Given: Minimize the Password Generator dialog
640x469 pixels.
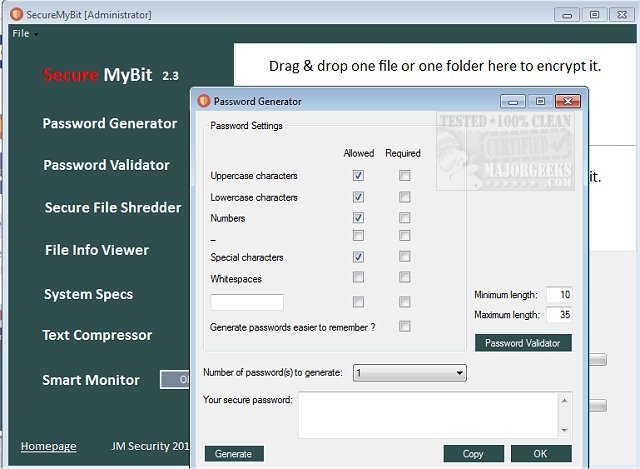Looking at the screenshot, I should click(513, 101).
